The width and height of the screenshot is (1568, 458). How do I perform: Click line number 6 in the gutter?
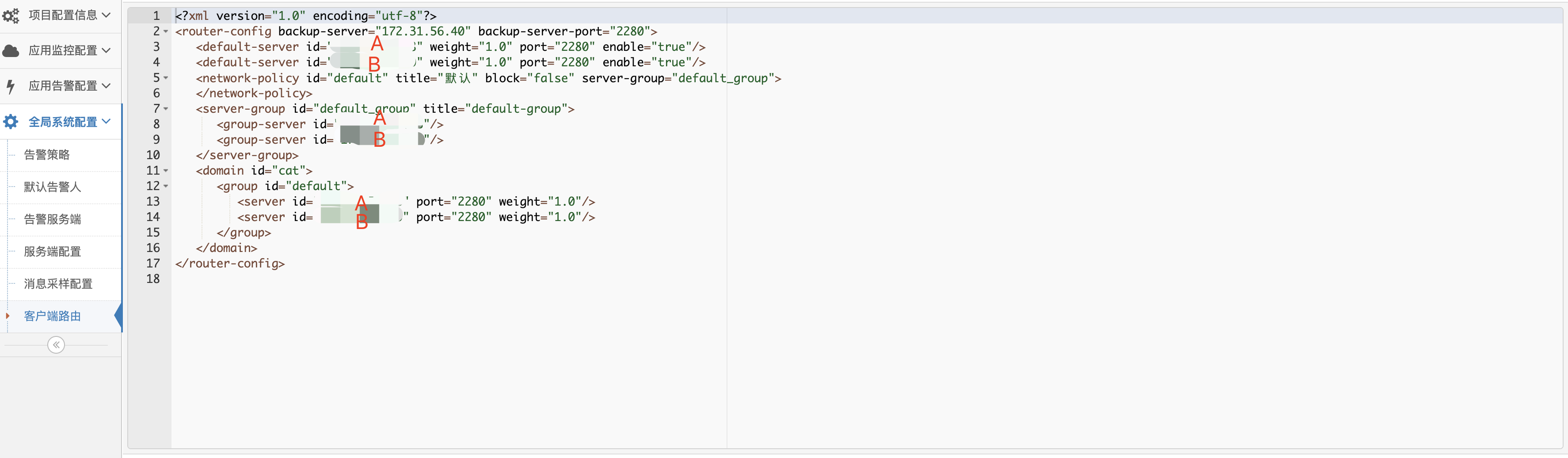coord(156,93)
